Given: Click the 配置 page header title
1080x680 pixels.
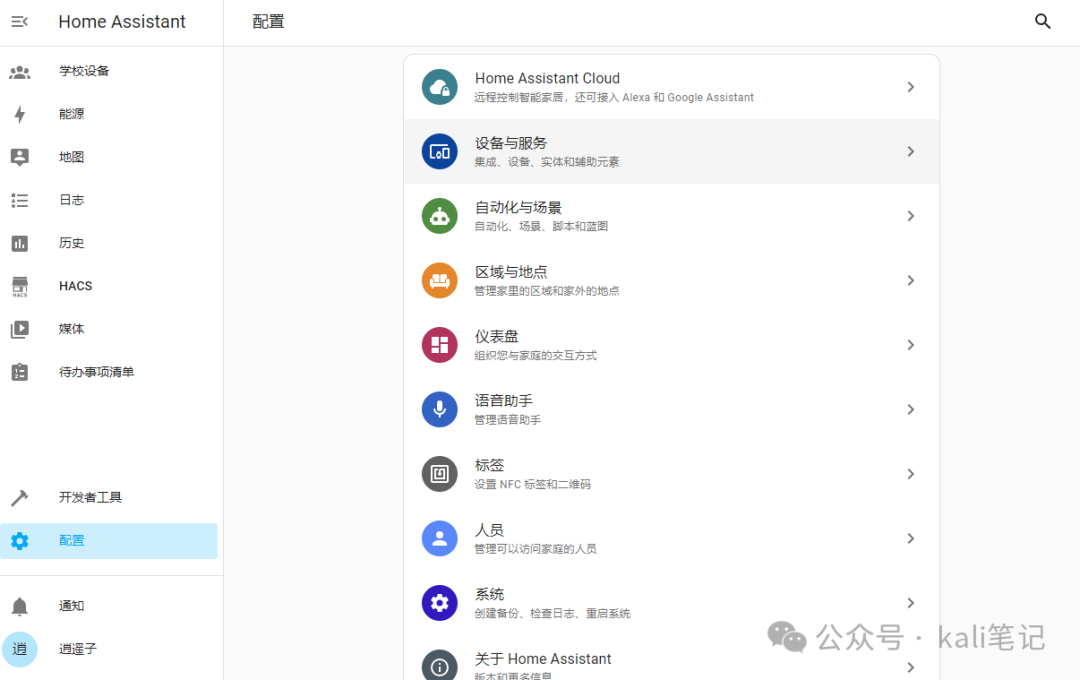Looking at the screenshot, I should pos(268,22).
